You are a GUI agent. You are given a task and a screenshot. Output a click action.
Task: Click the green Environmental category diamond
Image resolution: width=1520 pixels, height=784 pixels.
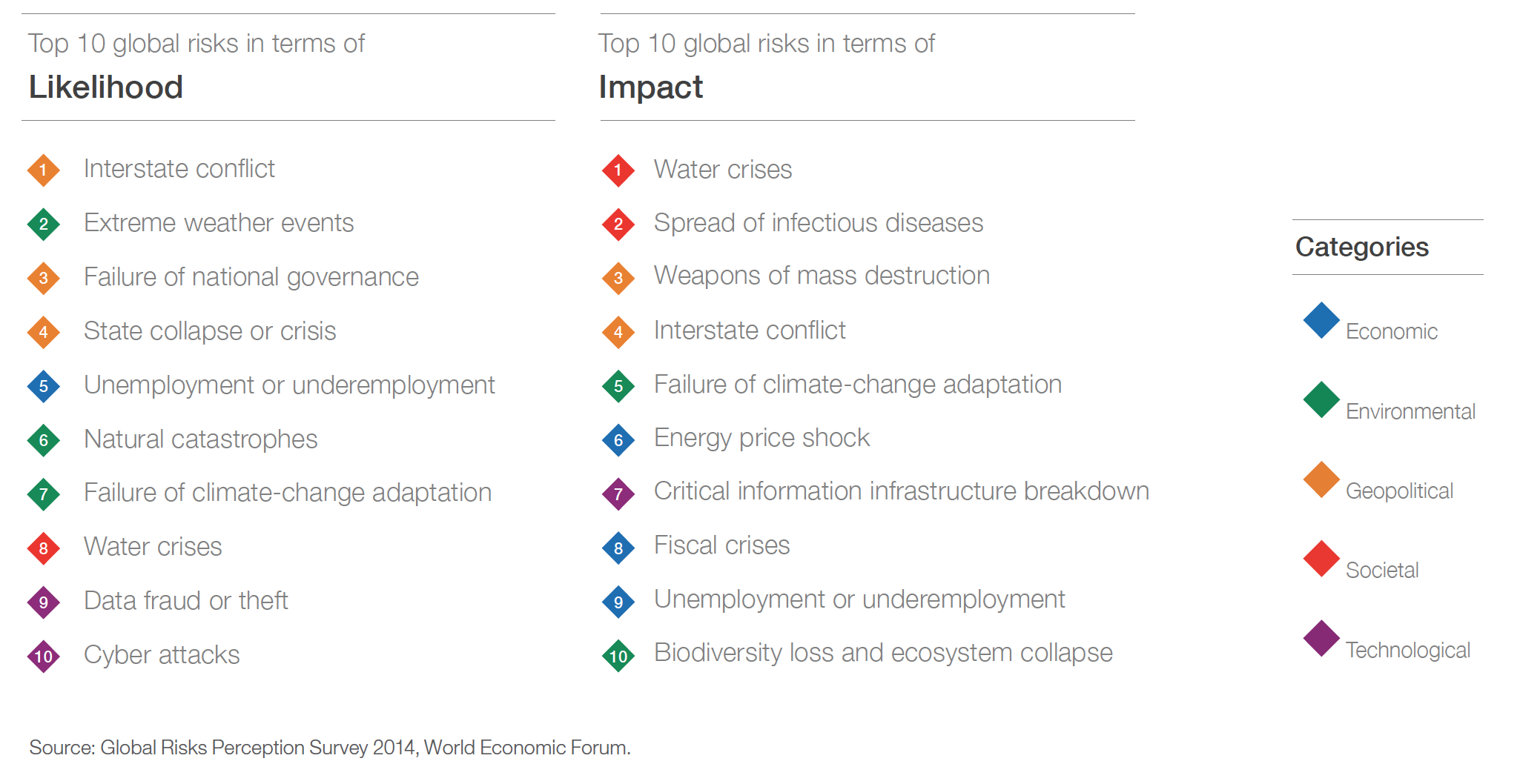(1321, 400)
